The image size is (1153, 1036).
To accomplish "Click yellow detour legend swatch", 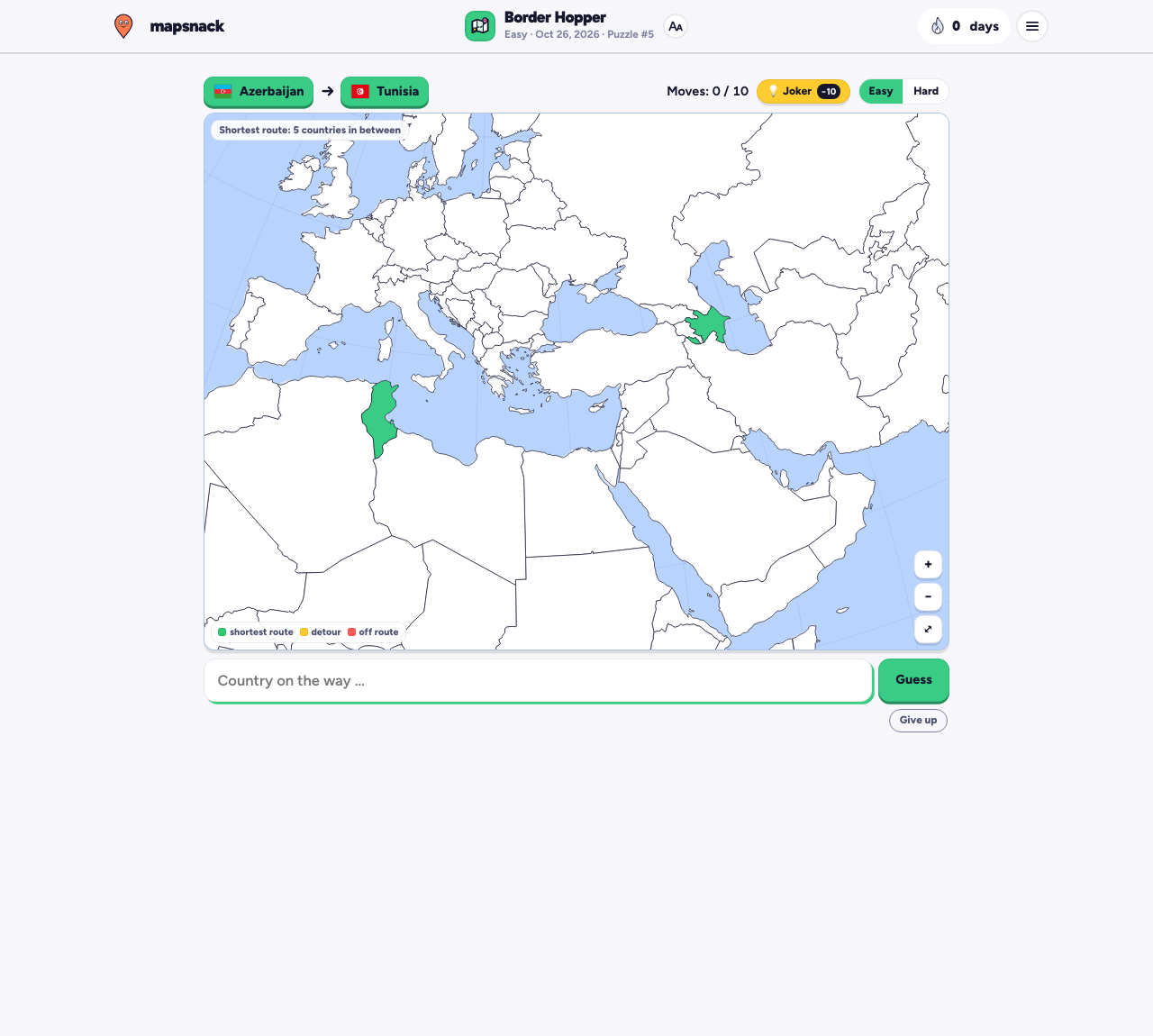I will 304,632.
